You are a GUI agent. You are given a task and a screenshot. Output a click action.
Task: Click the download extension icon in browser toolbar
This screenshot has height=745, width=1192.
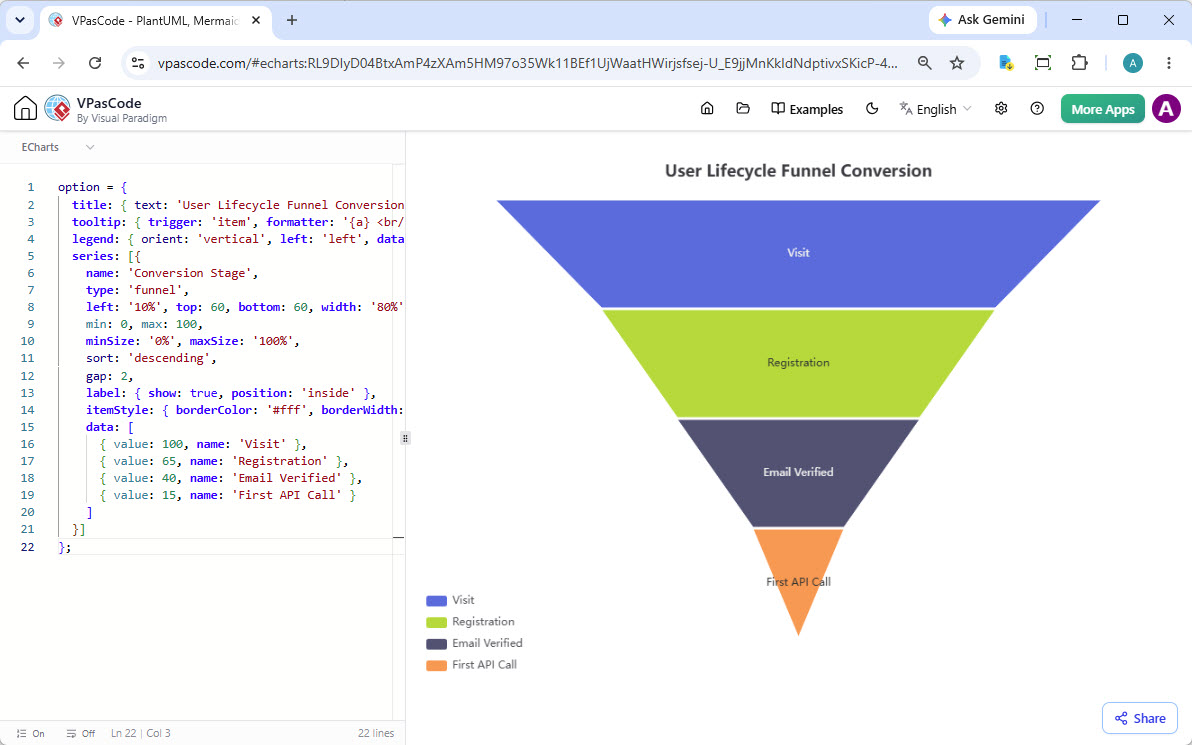[x=1007, y=63]
